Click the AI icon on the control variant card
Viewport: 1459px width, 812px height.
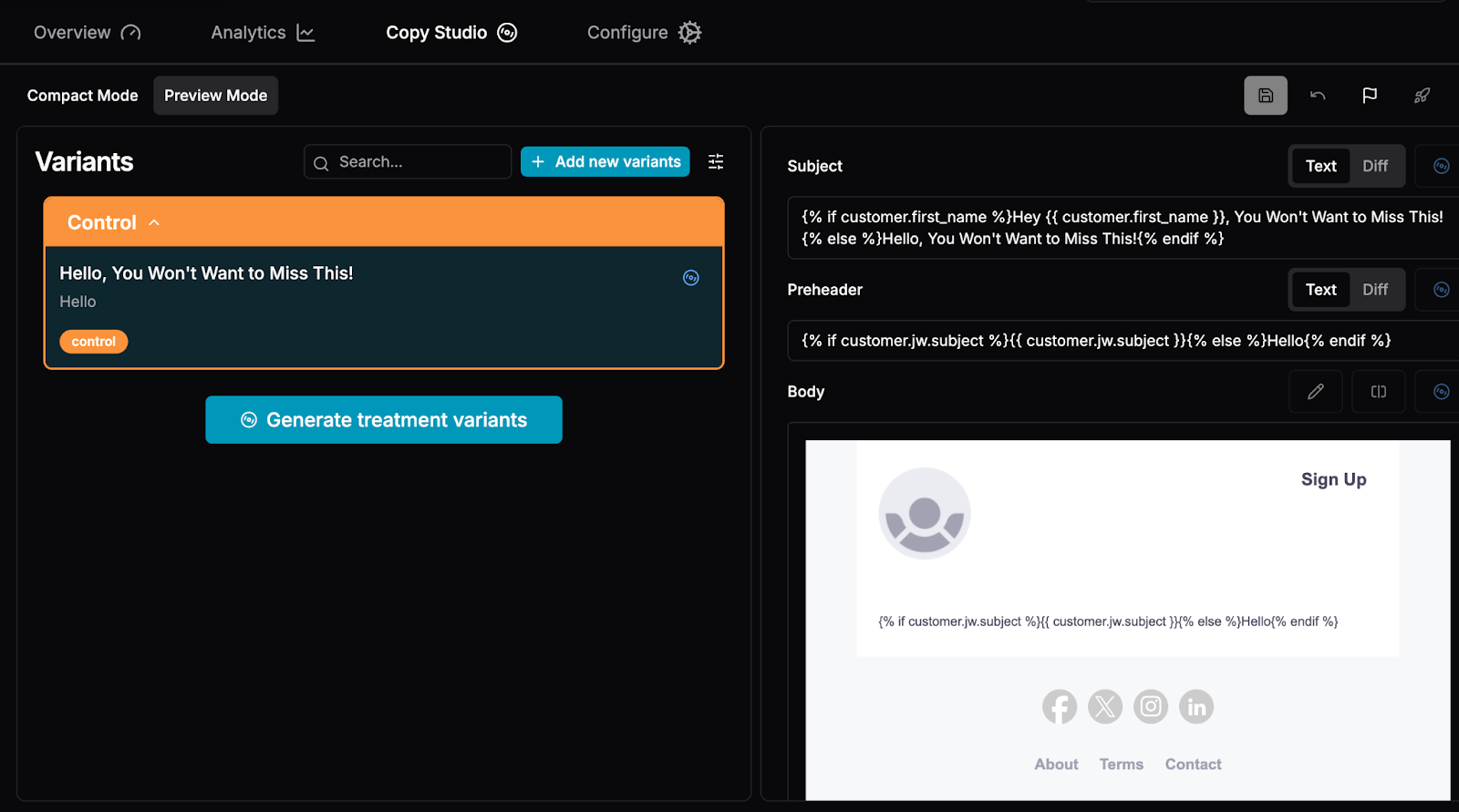(x=691, y=278)
